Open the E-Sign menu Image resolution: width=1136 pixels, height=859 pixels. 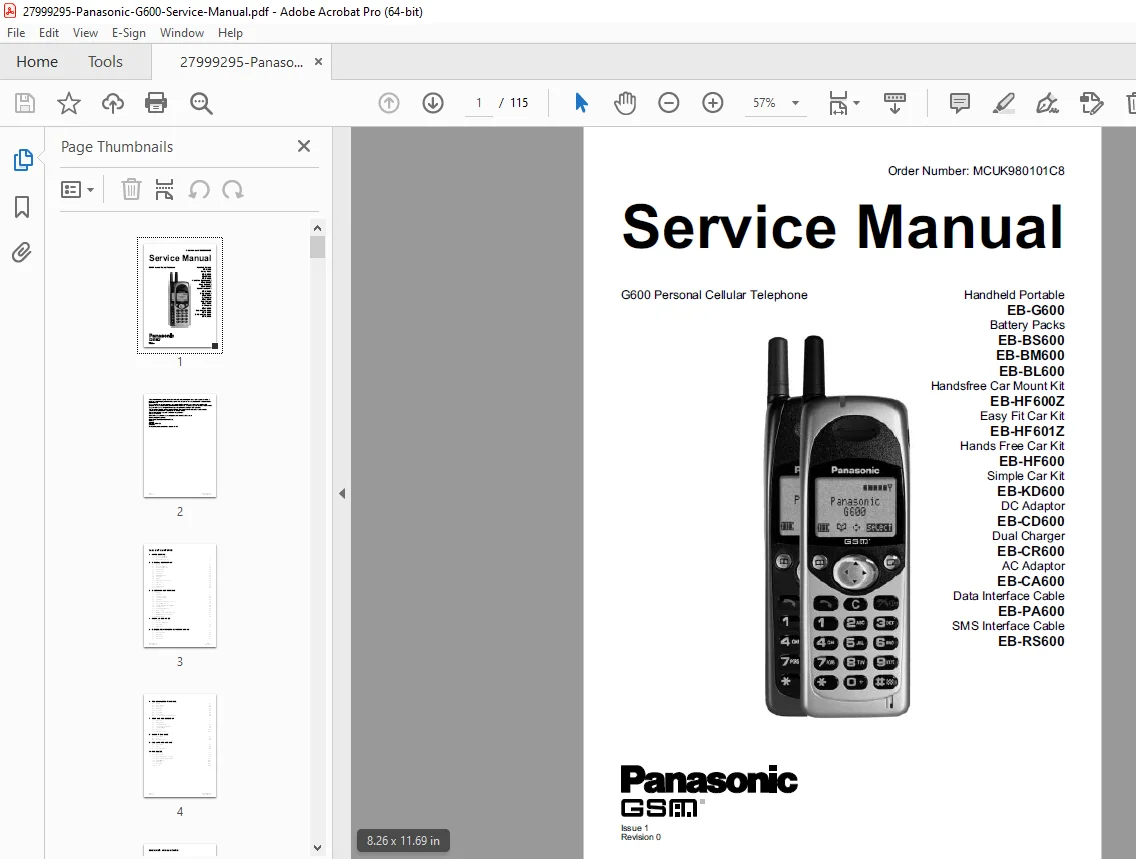pyautogui.click(x=128, y=33)
